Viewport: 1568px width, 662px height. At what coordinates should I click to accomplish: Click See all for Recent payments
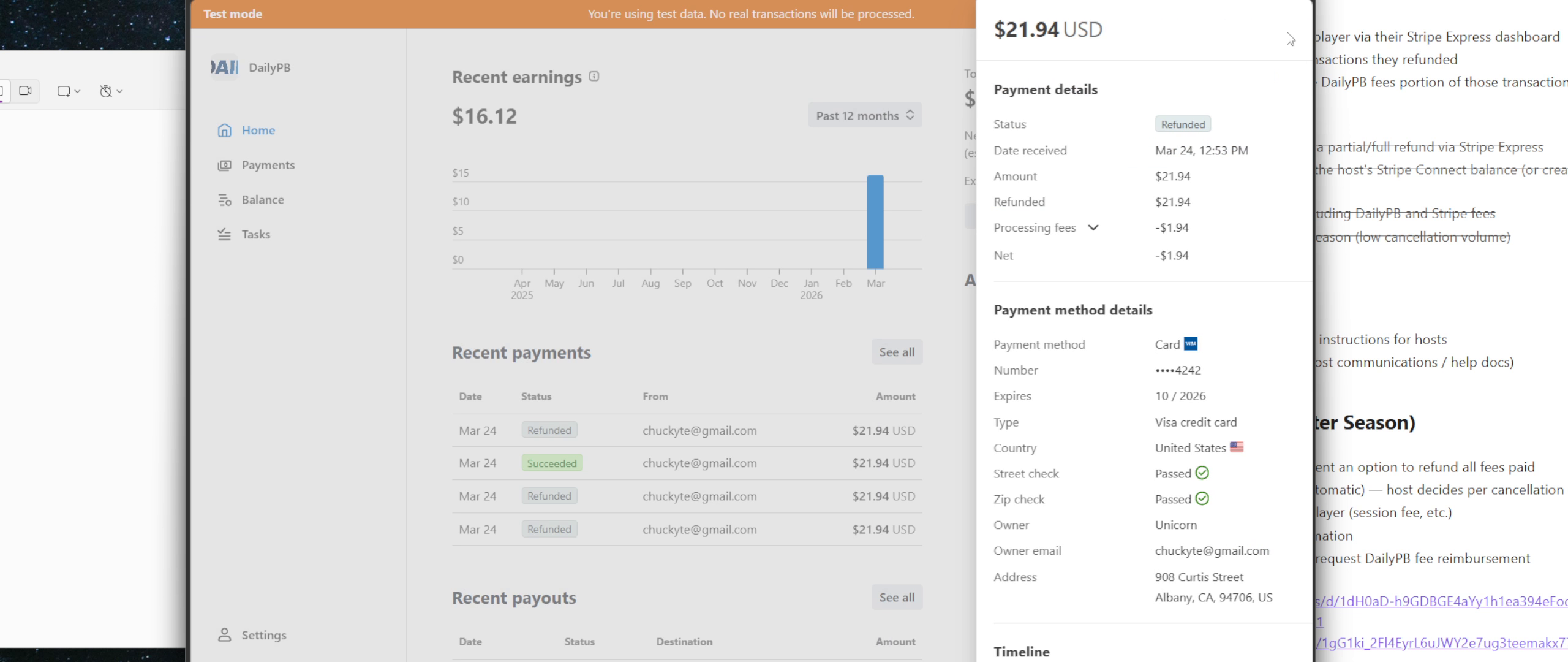(x=897, y=352)
